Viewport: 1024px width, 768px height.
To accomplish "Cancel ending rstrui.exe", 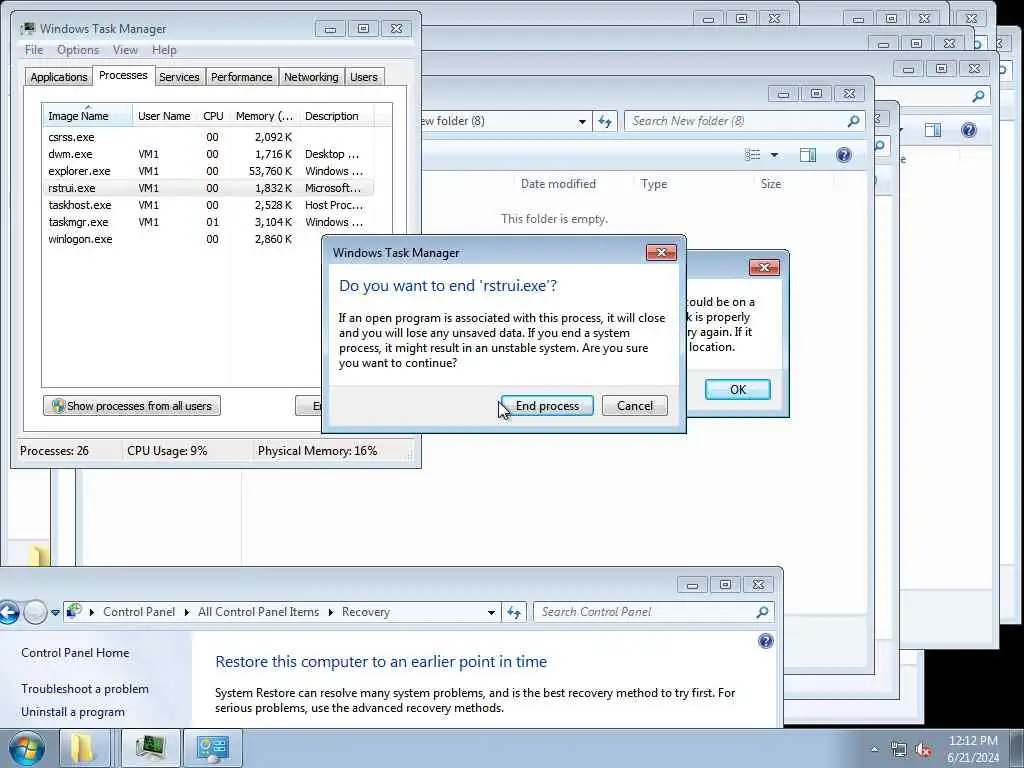I will point(634,406).
